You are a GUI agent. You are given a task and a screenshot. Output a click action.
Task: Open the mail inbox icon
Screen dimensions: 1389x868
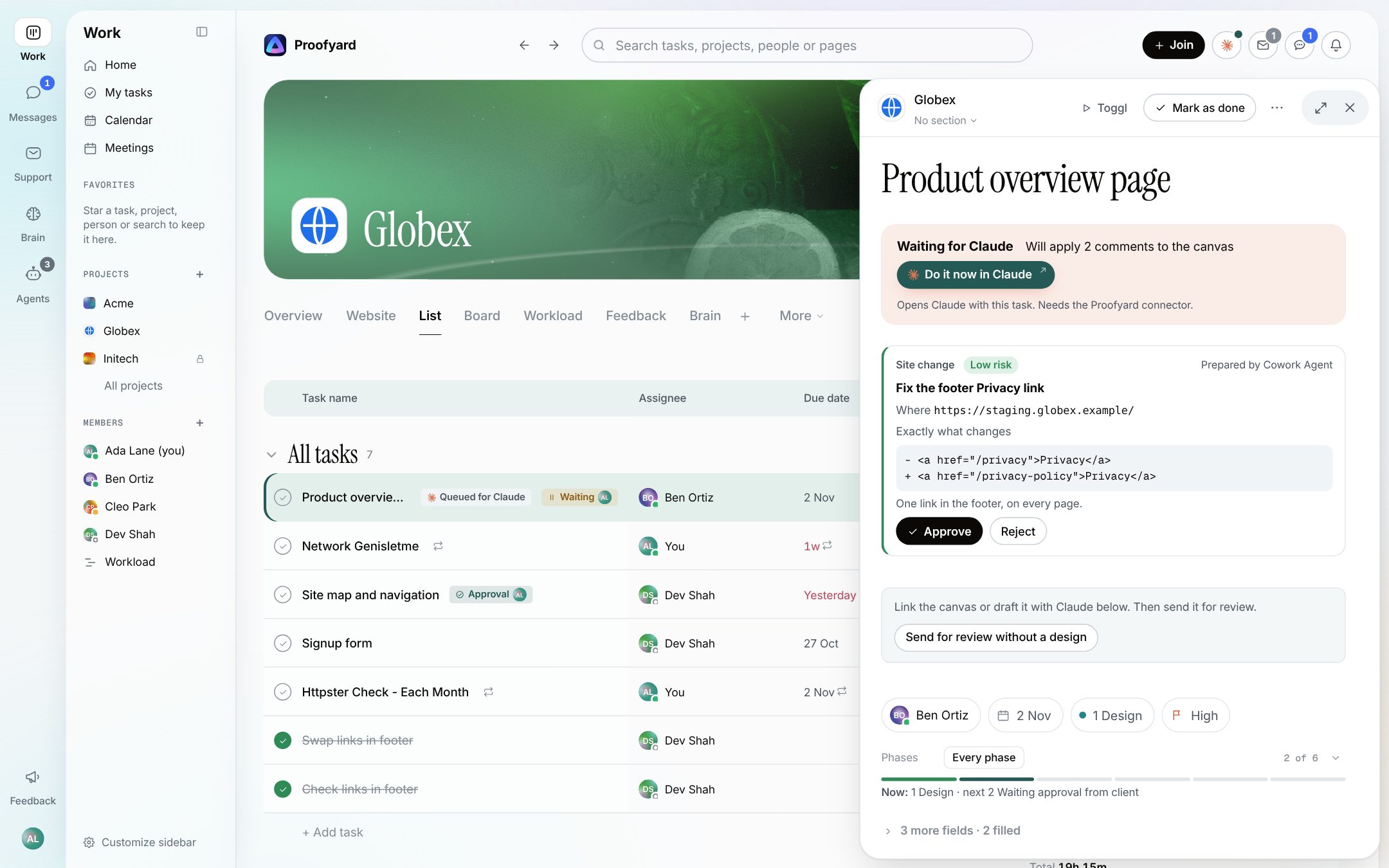(1263, 45)
